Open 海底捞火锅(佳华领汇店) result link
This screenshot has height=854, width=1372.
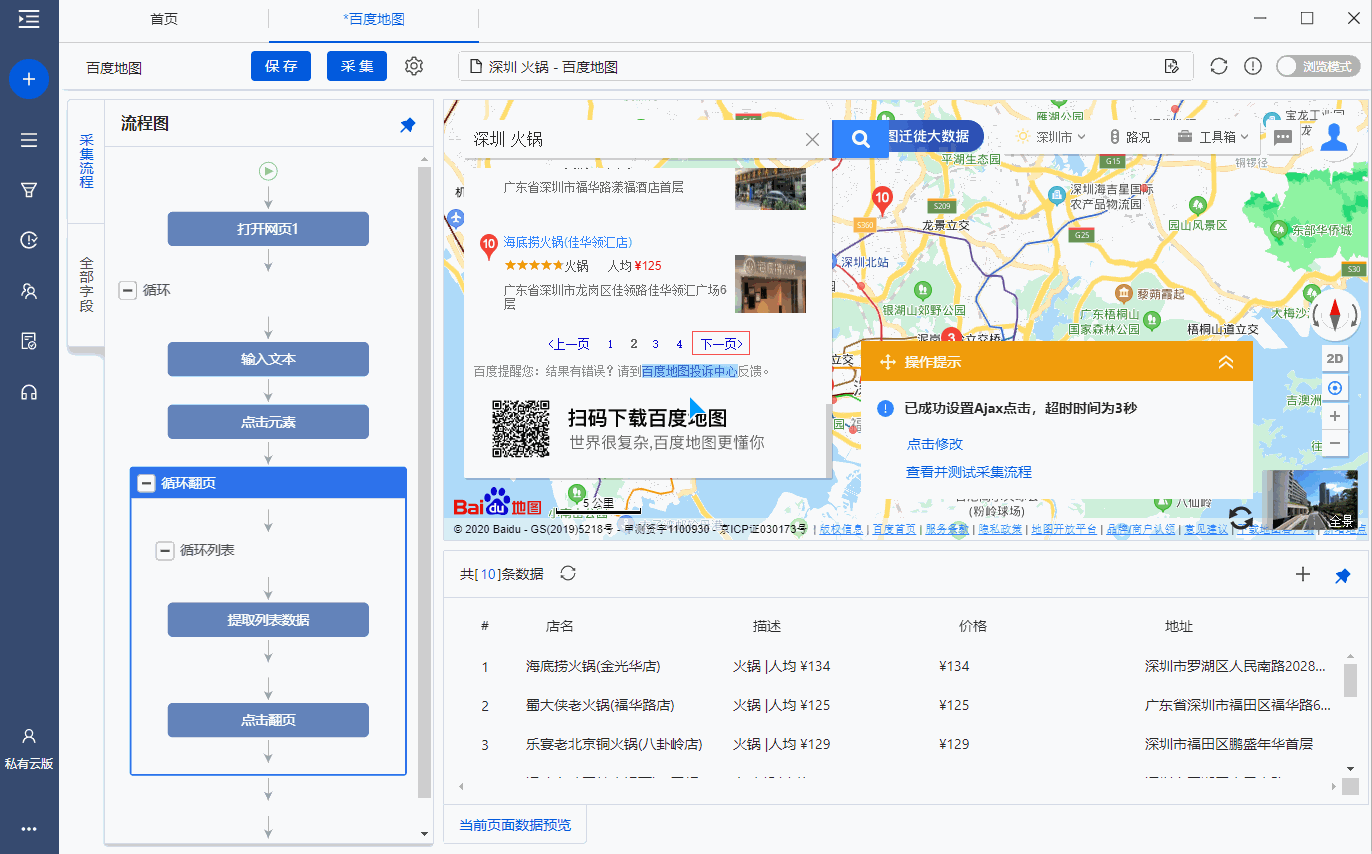(x=567, y=242)
